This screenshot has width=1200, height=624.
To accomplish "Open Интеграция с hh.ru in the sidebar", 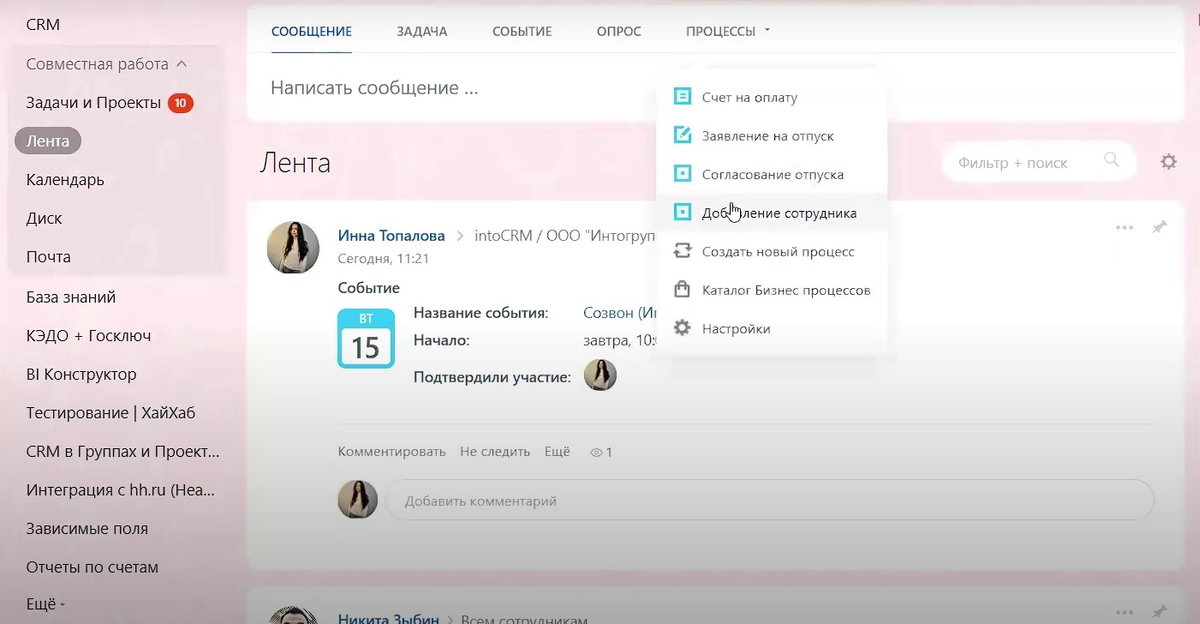I will 120,490.
